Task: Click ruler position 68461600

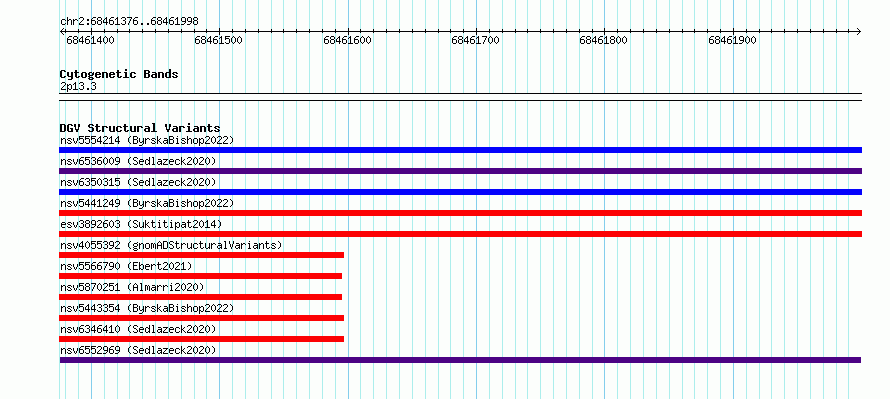Action: click(347, 40)
